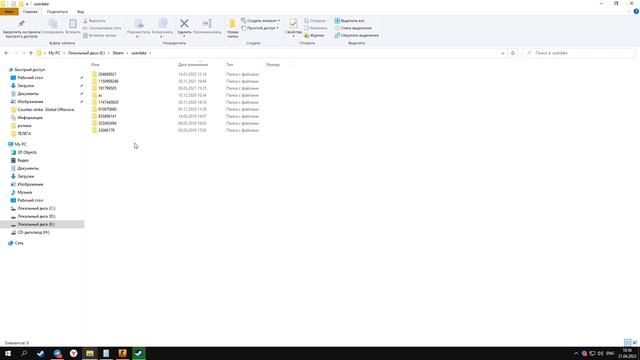Open the address bar history dropdown
Image resolution: width=640 pixels, height=360 pixels.
coord(503,53)
